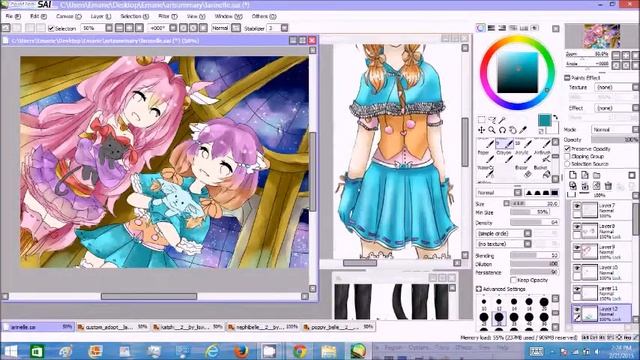Select the hand pan tool
Image resolution: width=640 pixels, height=360 pixels.
[x=513, y=130]
